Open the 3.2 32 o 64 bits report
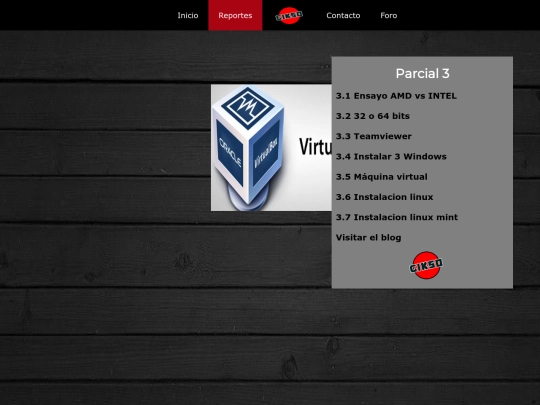 tap(373, 116)
